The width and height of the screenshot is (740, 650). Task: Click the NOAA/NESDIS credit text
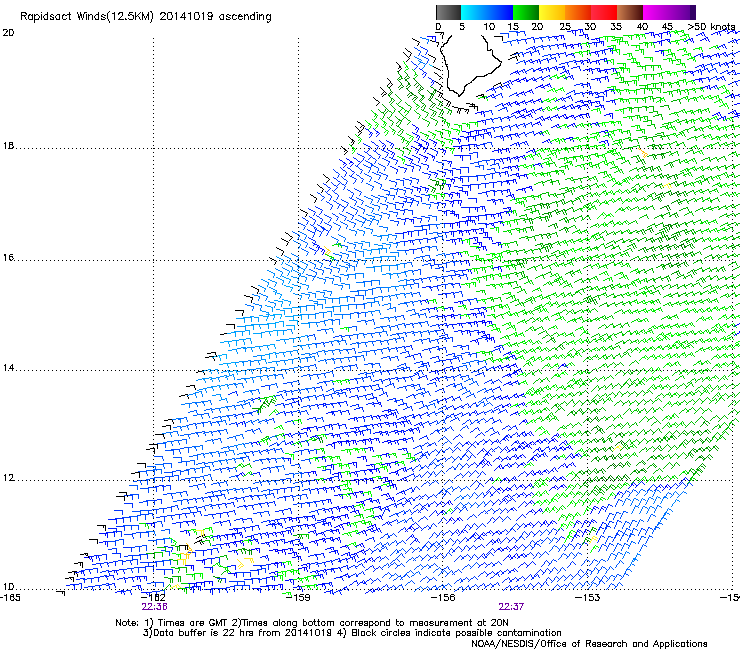tap(589, 644)
